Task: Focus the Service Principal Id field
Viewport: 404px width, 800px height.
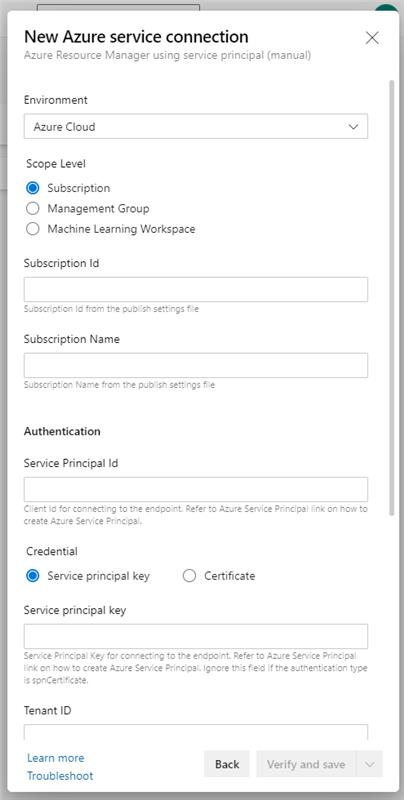Action: [196, 489]
